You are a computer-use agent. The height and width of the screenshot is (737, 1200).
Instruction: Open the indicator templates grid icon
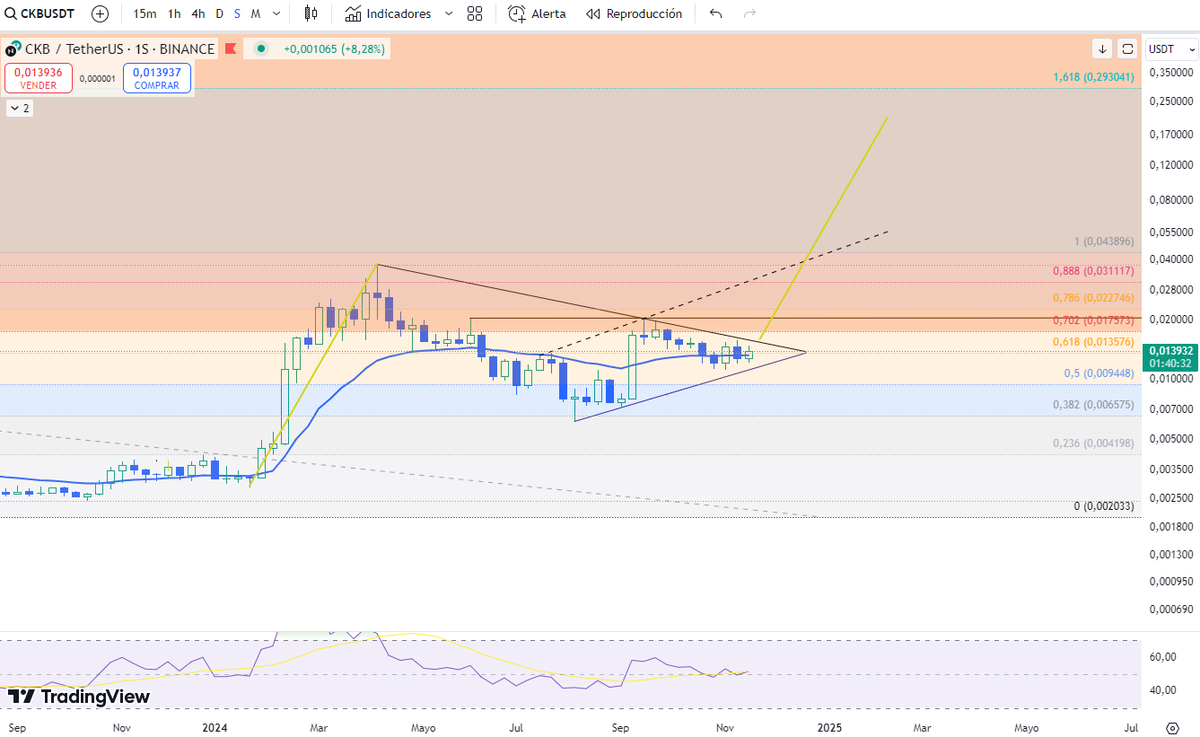coord(474,14)
